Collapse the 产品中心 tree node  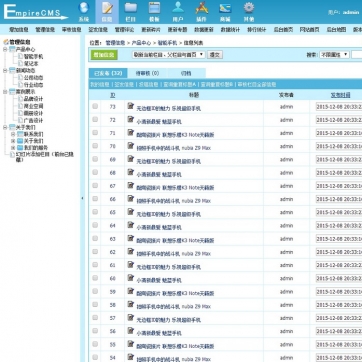(5, 49)
